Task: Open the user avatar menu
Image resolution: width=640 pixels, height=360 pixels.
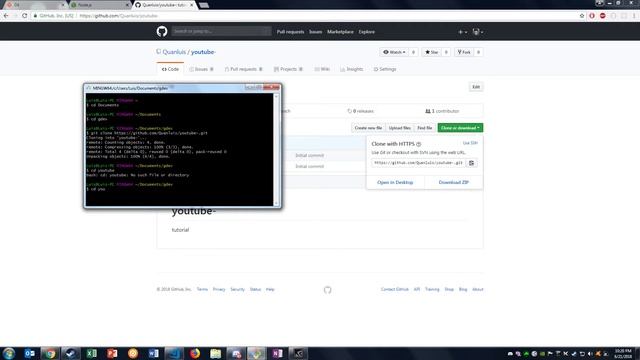Action: 478,32
